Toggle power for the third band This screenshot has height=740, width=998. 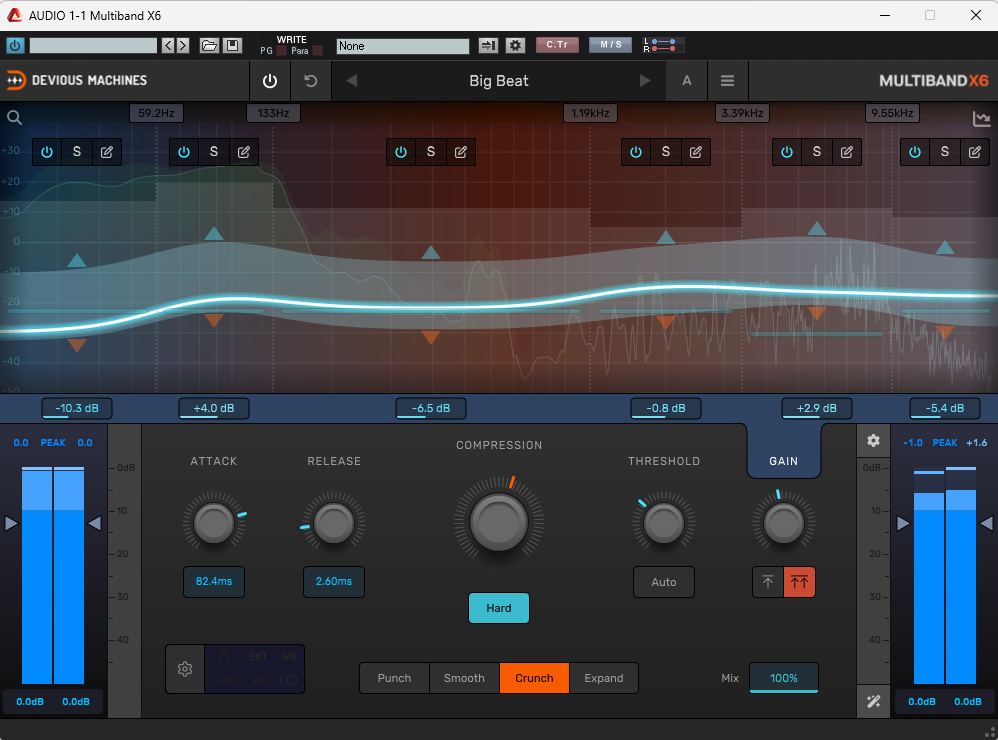pos(401,152)
